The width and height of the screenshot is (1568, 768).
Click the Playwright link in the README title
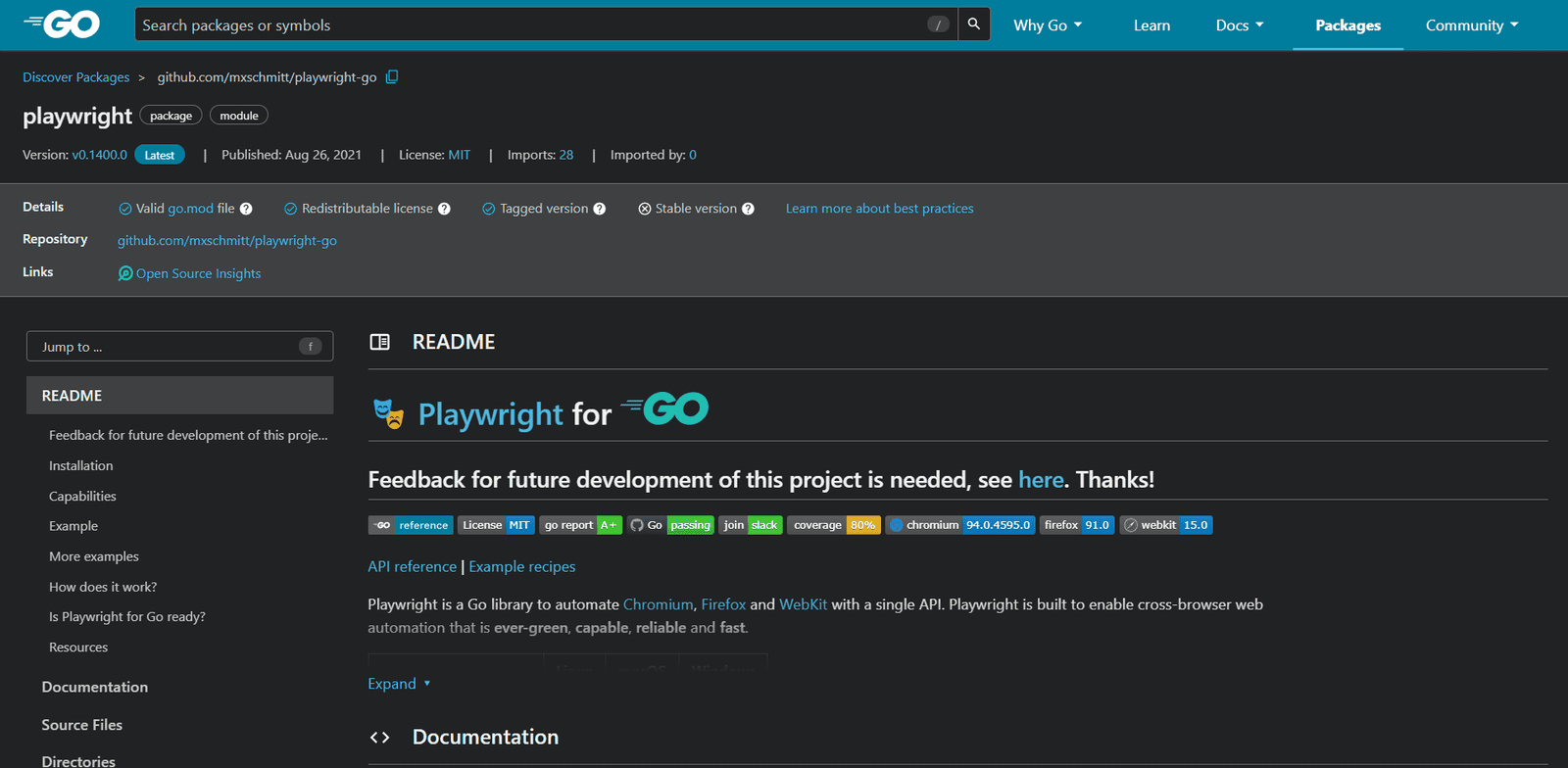(491, 414)
